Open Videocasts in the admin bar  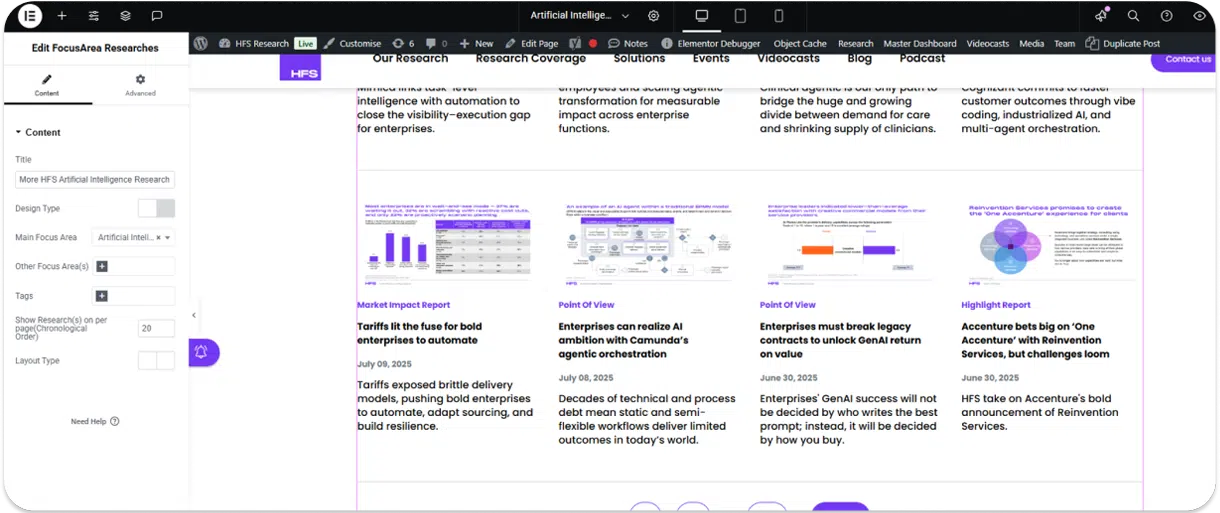pyautogui.click(x=988, y=43)
